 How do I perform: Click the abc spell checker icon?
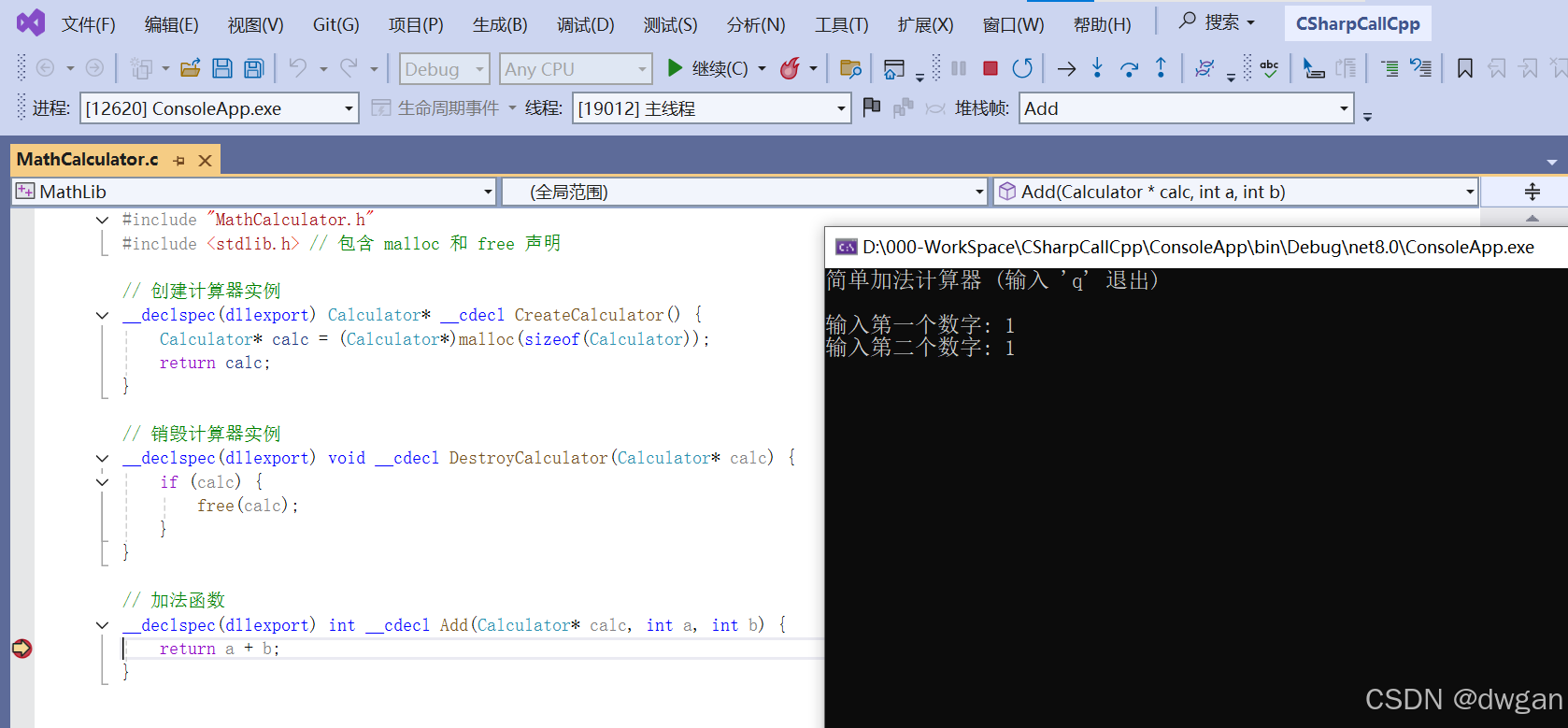1269,68
